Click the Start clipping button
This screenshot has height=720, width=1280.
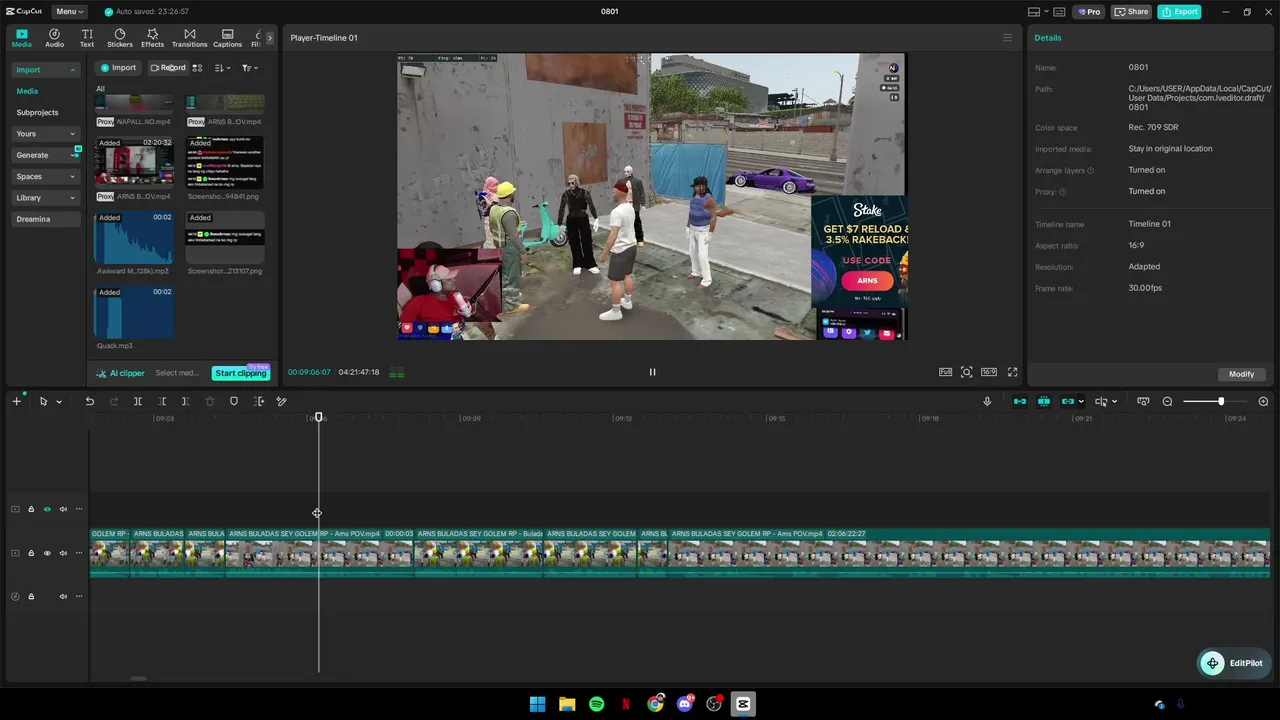click(x=240, y=373)
